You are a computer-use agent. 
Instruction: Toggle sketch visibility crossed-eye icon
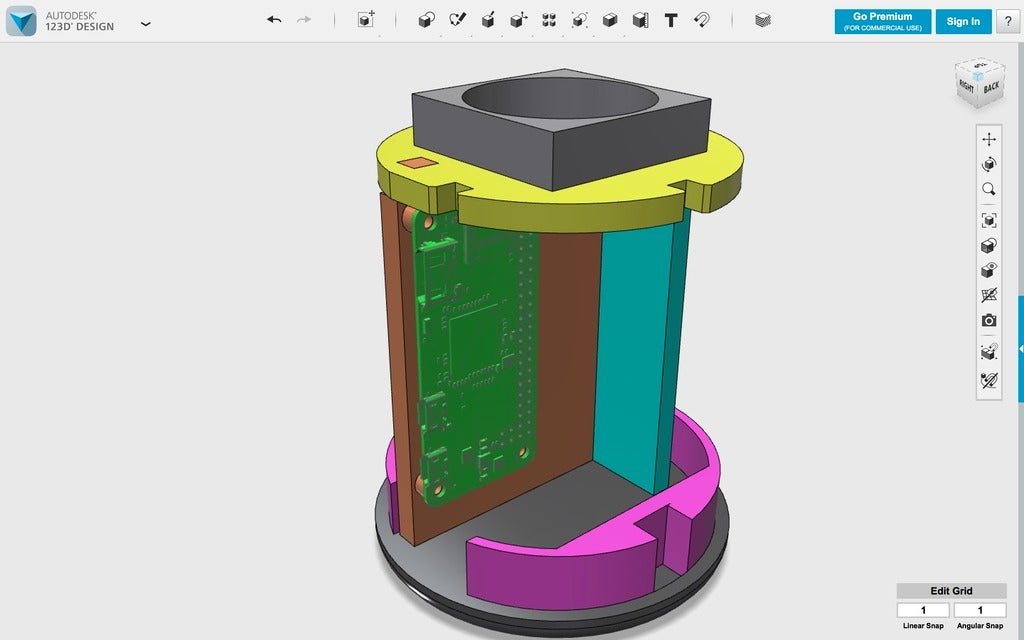click(x=989, y=379)
